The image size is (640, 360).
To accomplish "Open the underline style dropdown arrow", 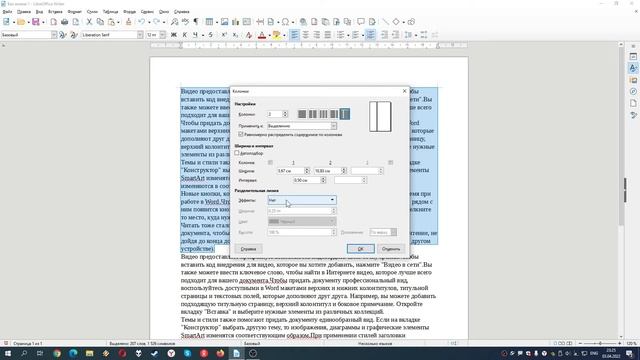I will coord(203,35).
